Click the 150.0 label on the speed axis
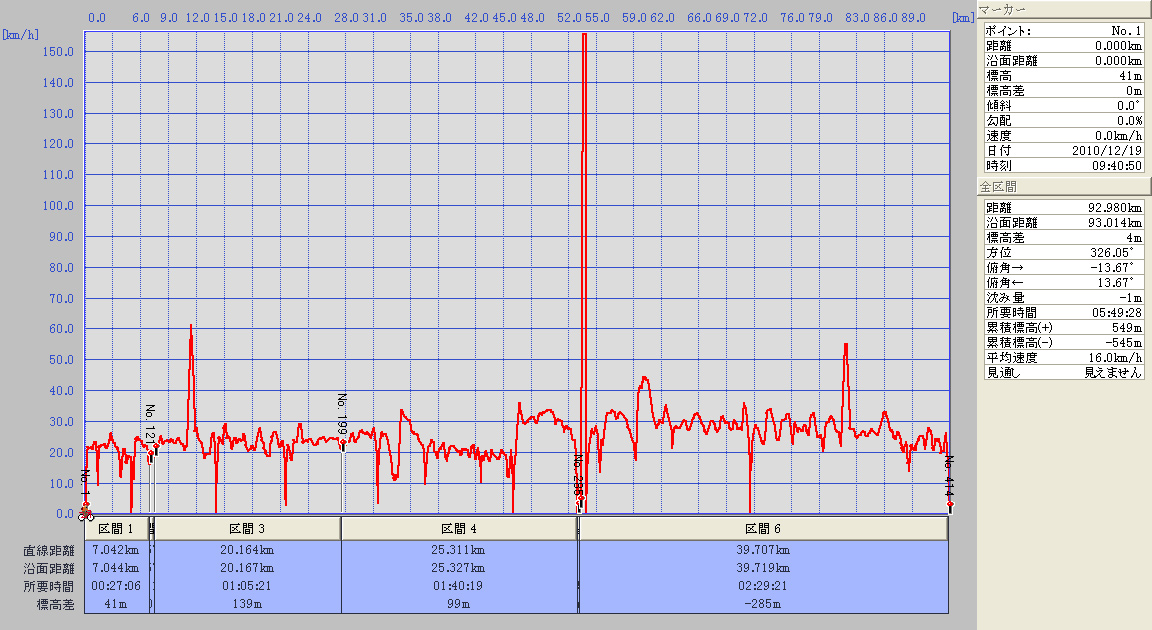The image size is (1152, 630). pos(60,52)
